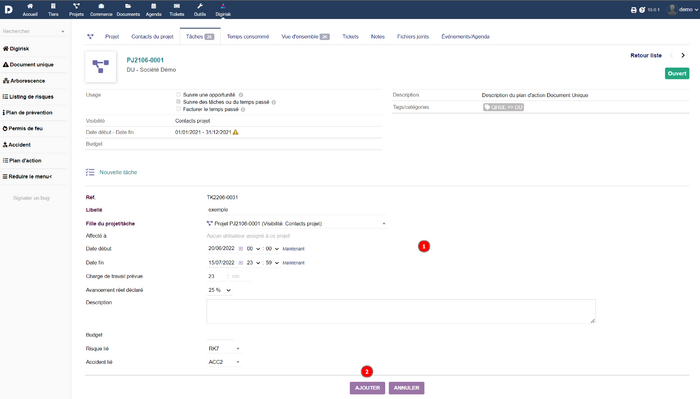Screen dimensions: 700x399
Task: Click the ANNULER button
Action: [406, 388]
